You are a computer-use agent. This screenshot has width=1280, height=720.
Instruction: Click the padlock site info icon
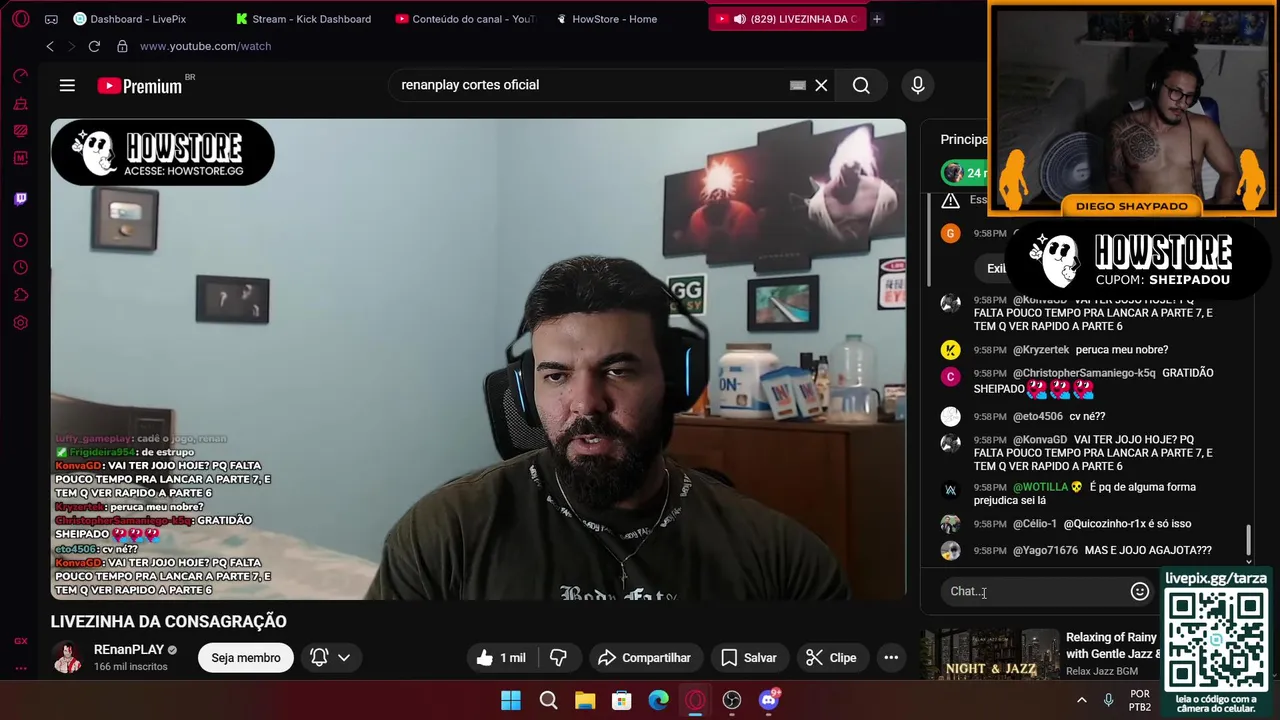click(x=122, y=46)
